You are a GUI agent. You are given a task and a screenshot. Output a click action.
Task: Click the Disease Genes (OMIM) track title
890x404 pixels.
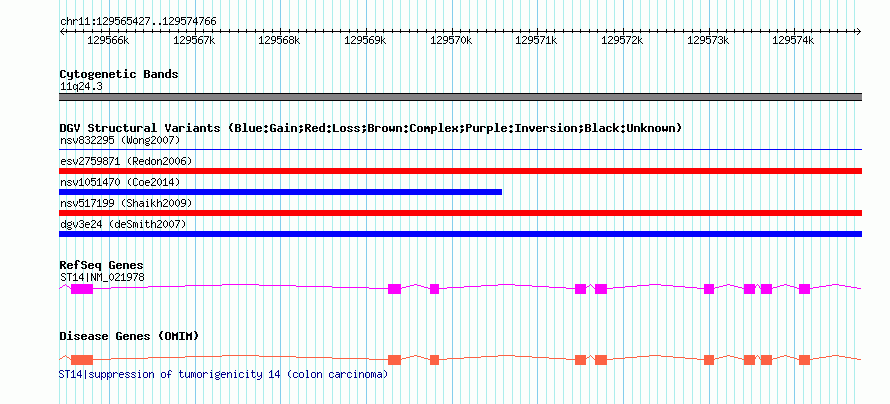(129, 336)
